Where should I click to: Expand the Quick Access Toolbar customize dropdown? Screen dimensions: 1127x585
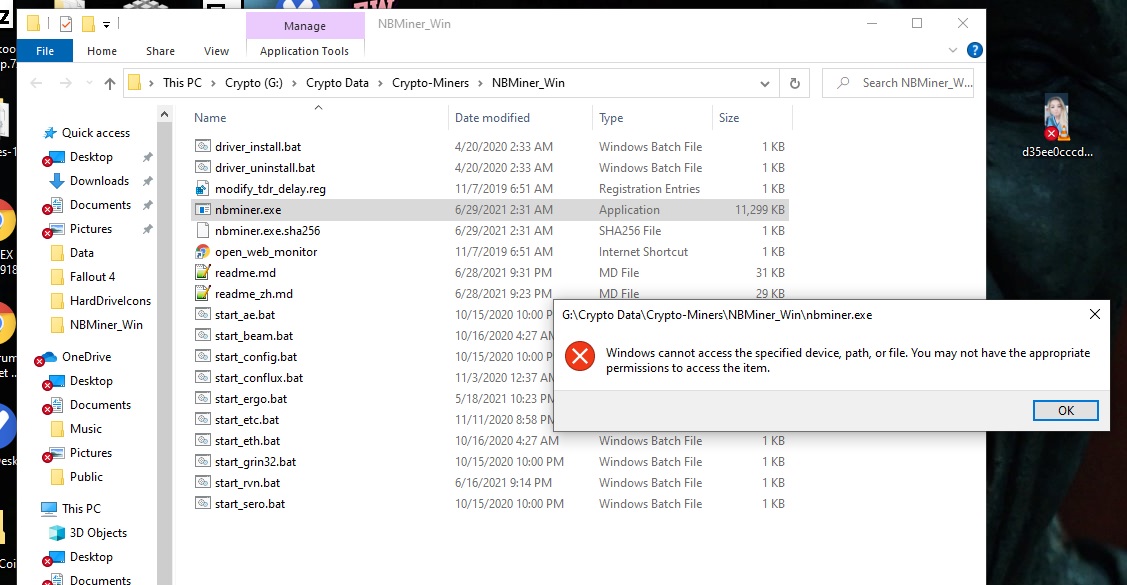107,23
